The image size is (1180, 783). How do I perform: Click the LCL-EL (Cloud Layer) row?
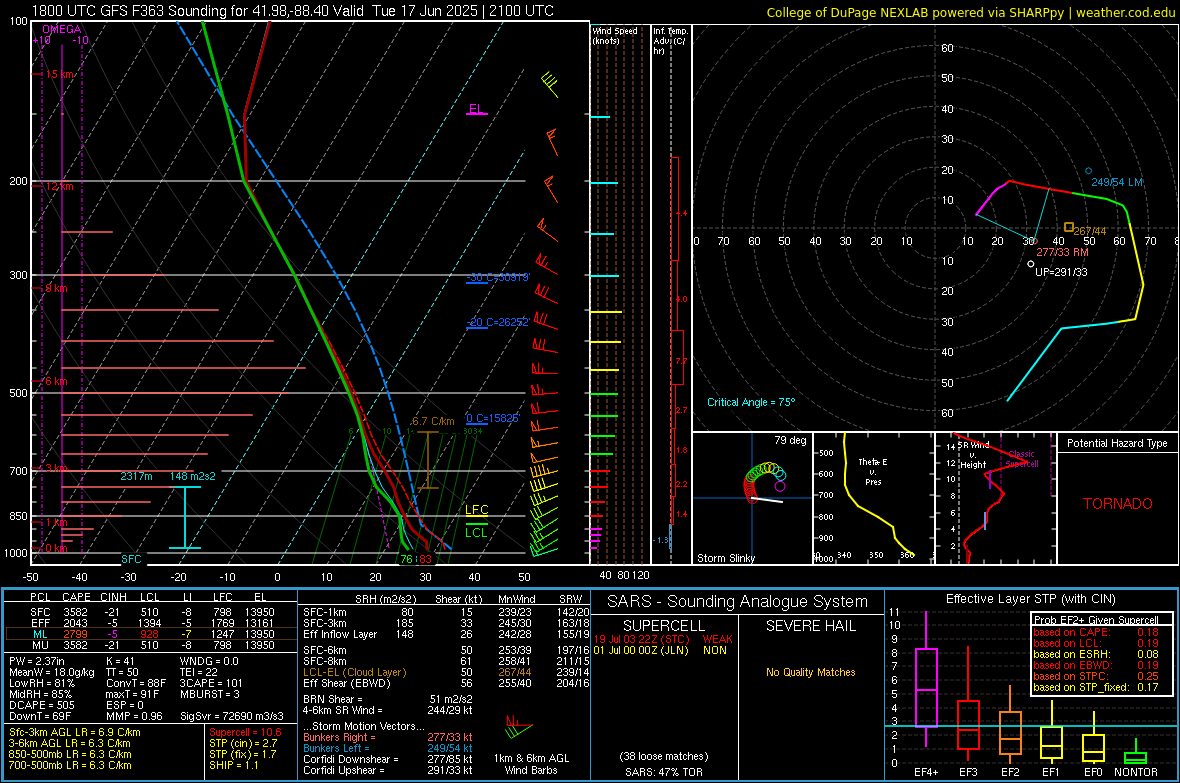(446, 672)
